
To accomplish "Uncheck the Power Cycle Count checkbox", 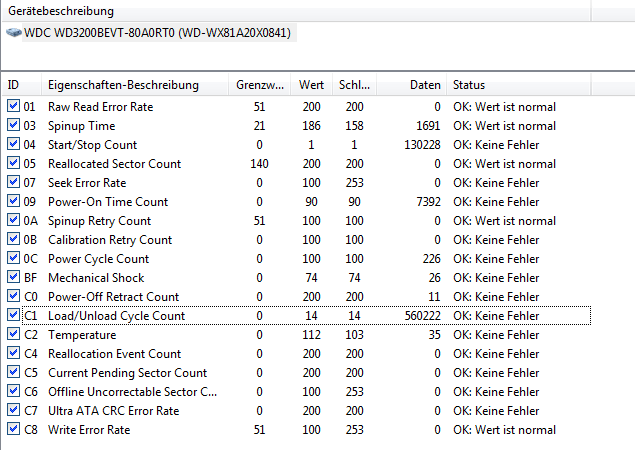I will tap(13, 258).
